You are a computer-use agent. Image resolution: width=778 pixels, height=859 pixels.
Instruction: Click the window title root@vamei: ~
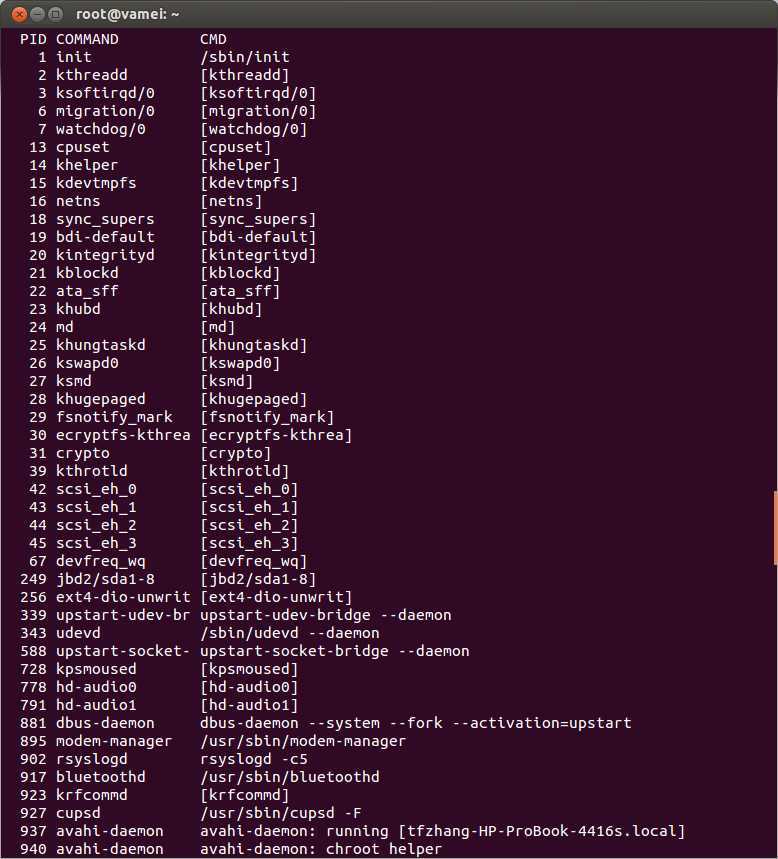(128, 14)
